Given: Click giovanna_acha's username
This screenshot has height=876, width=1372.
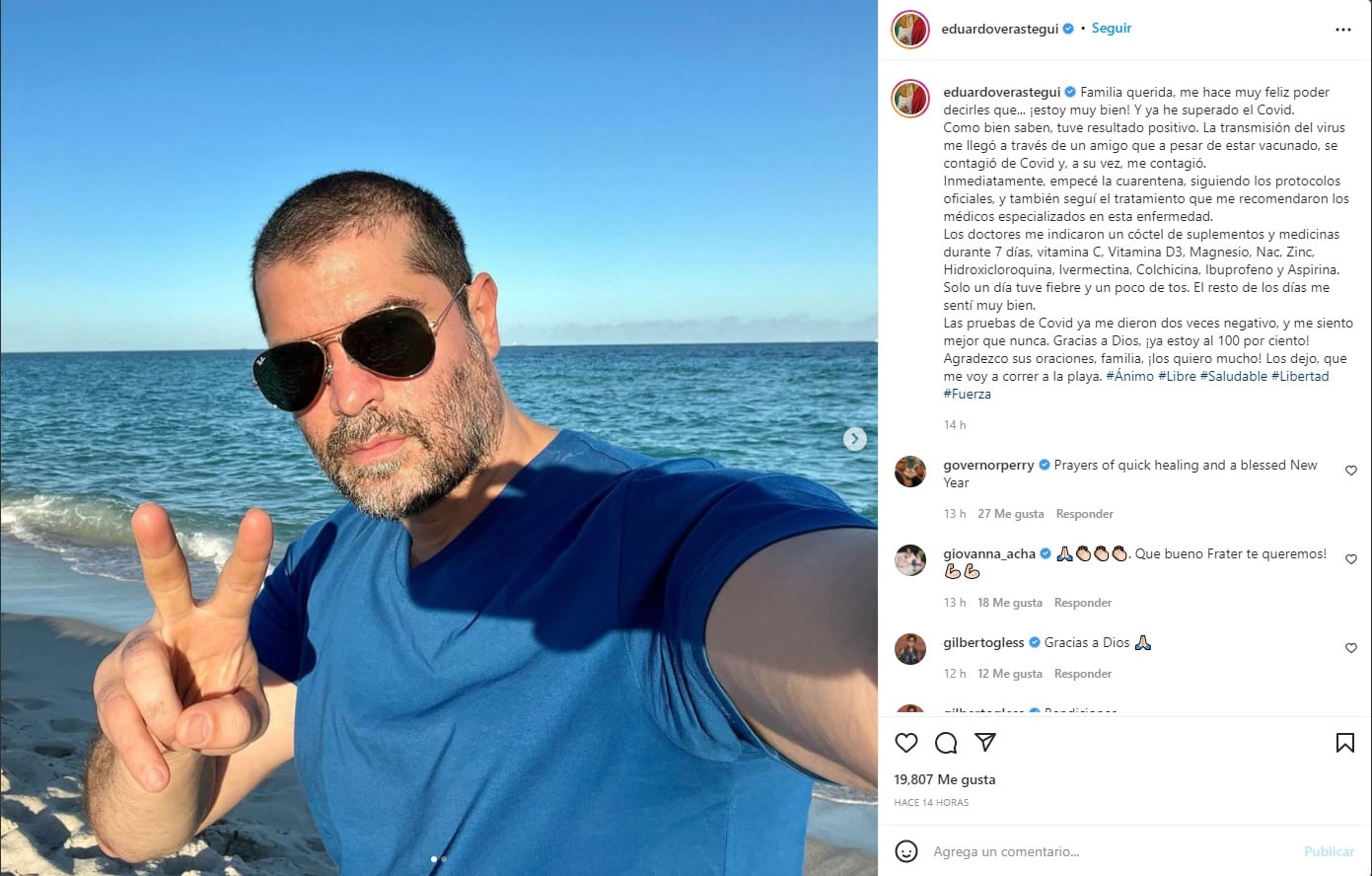Looking at the screenshot, I should point(989,553).
